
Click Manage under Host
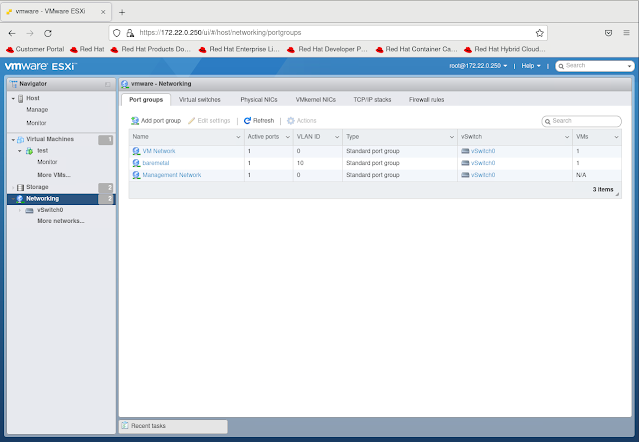click(x=37, y=110)
